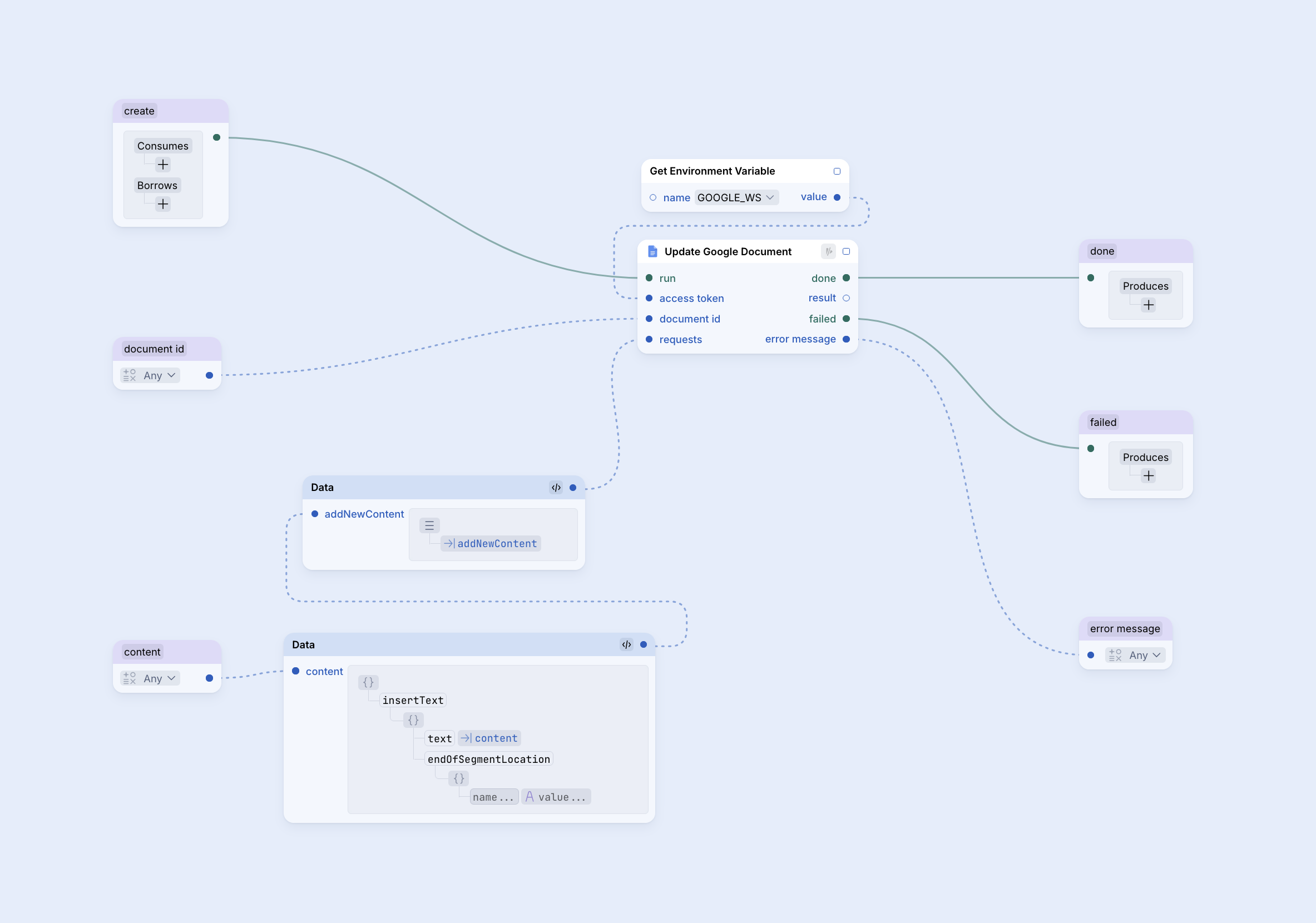Toggle code view on addNewContent Data node

click(556, 488)
